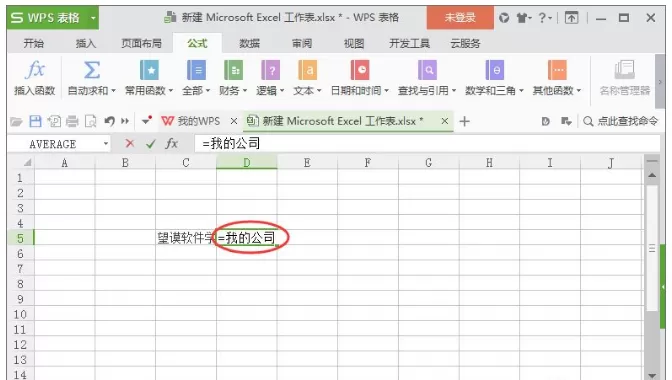Click cell D5 containing =我的公司
The image size is (672, 380).
click(246, 238)
